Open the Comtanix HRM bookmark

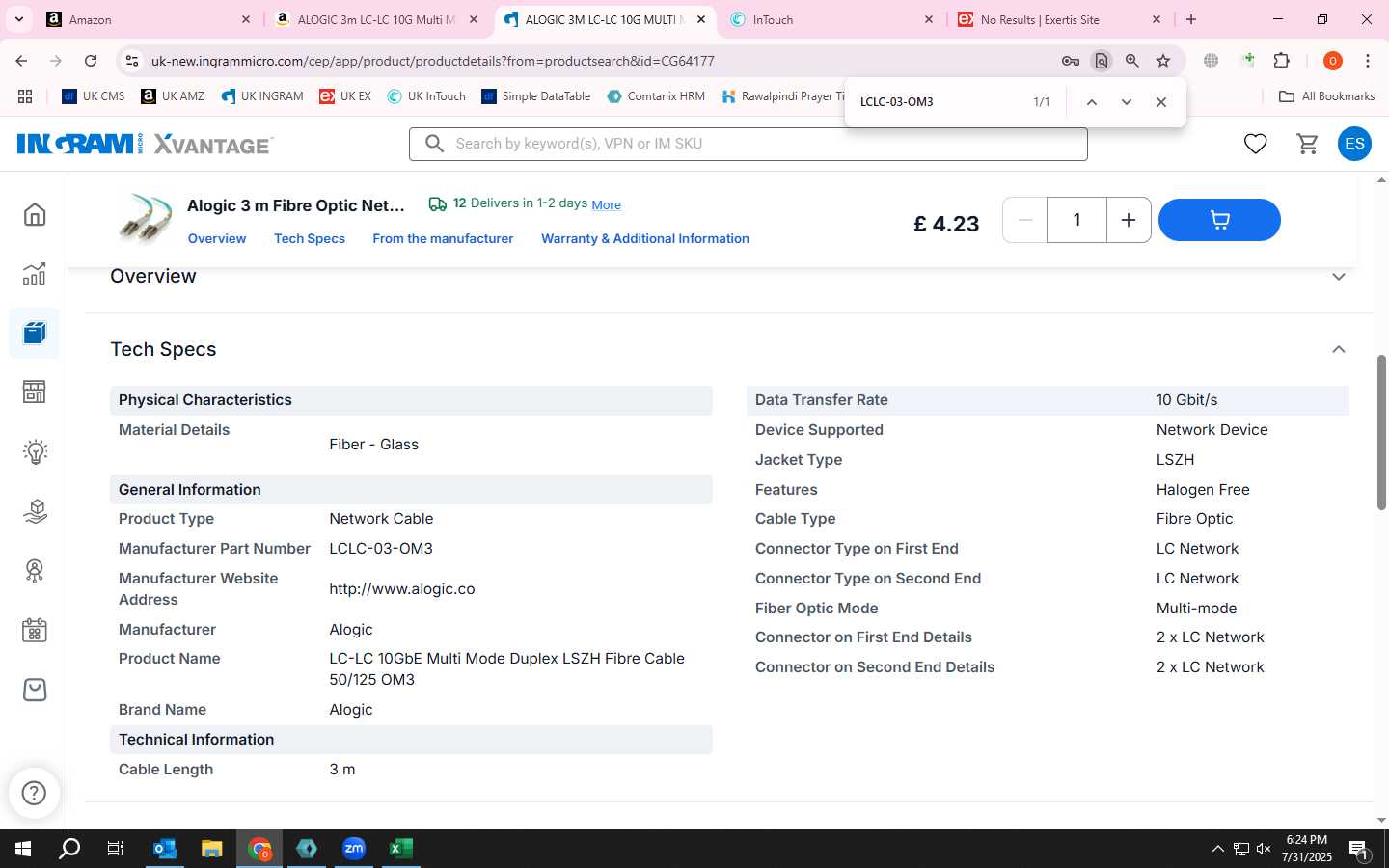tap(656, 96)
